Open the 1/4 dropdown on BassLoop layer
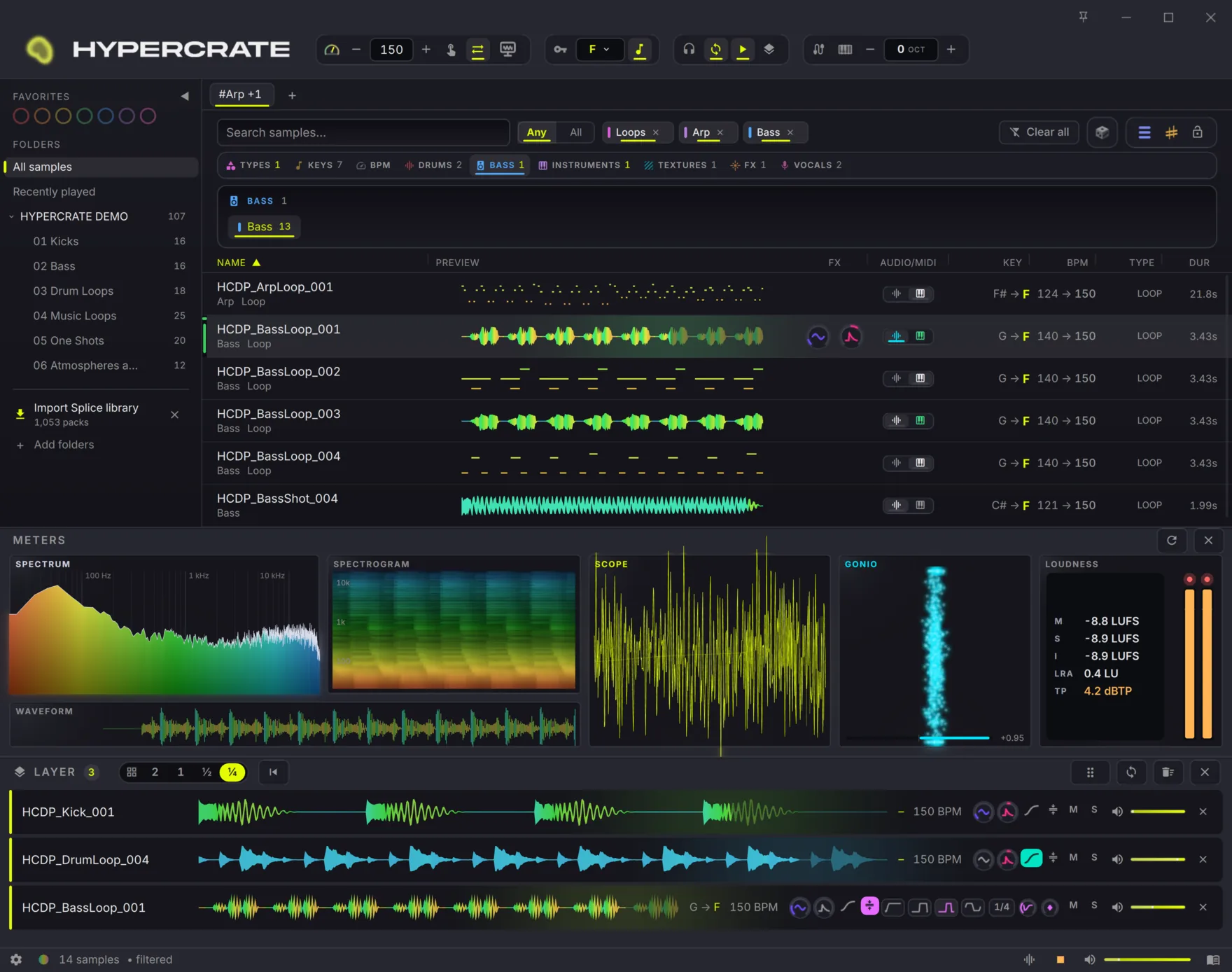The image size is (1232, 972). 1002,908
